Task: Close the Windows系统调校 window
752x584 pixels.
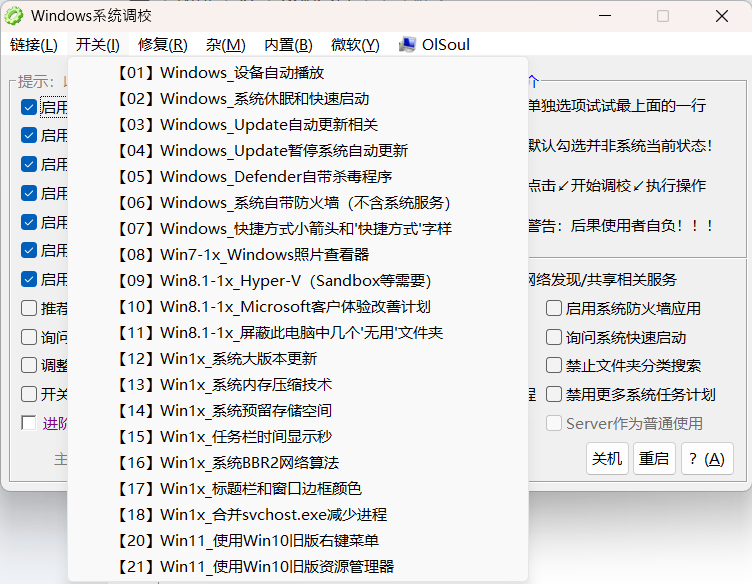Action: point(722,16)
